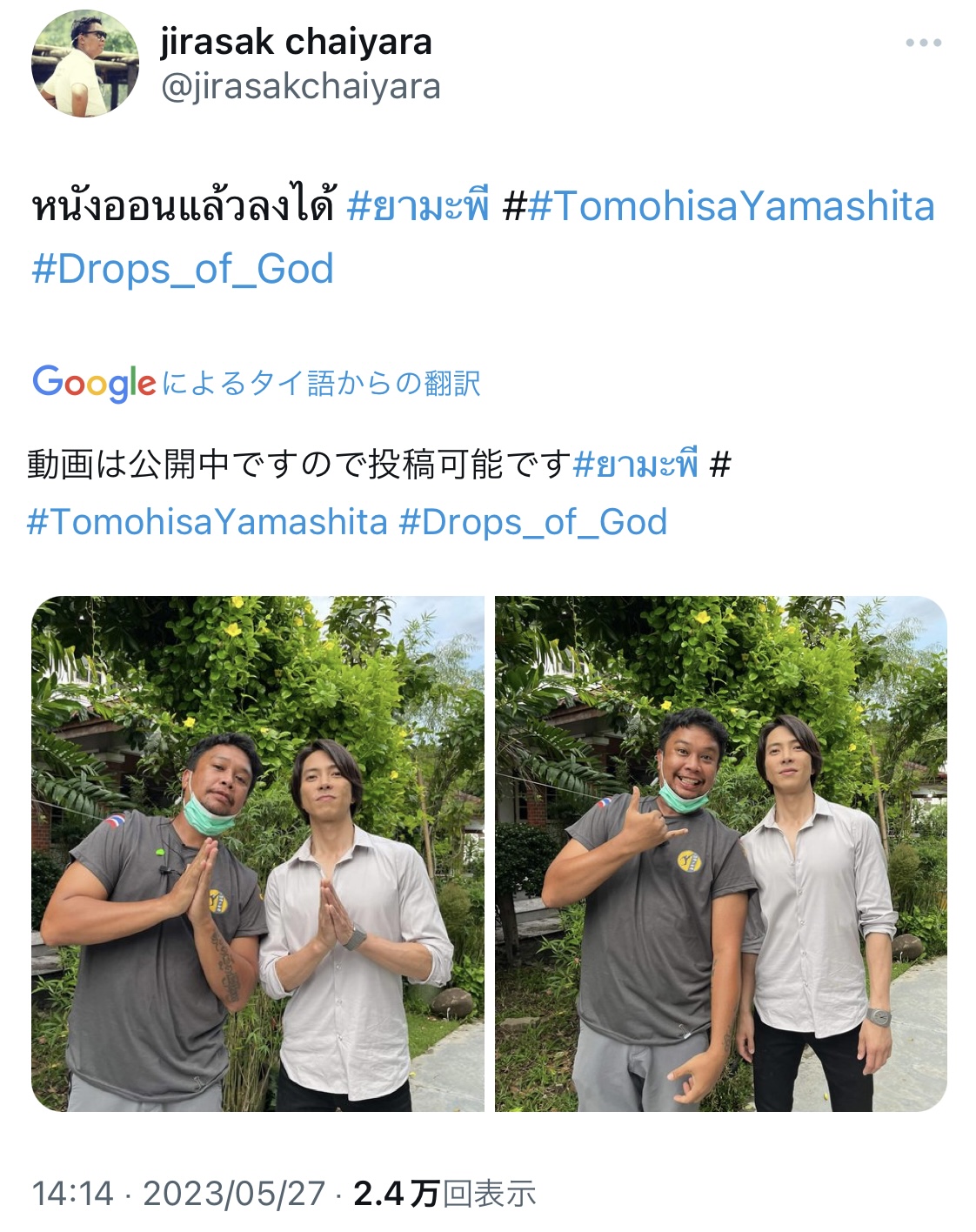
Task: Open the 2.4万 view count
Action: coord(396,1193)
